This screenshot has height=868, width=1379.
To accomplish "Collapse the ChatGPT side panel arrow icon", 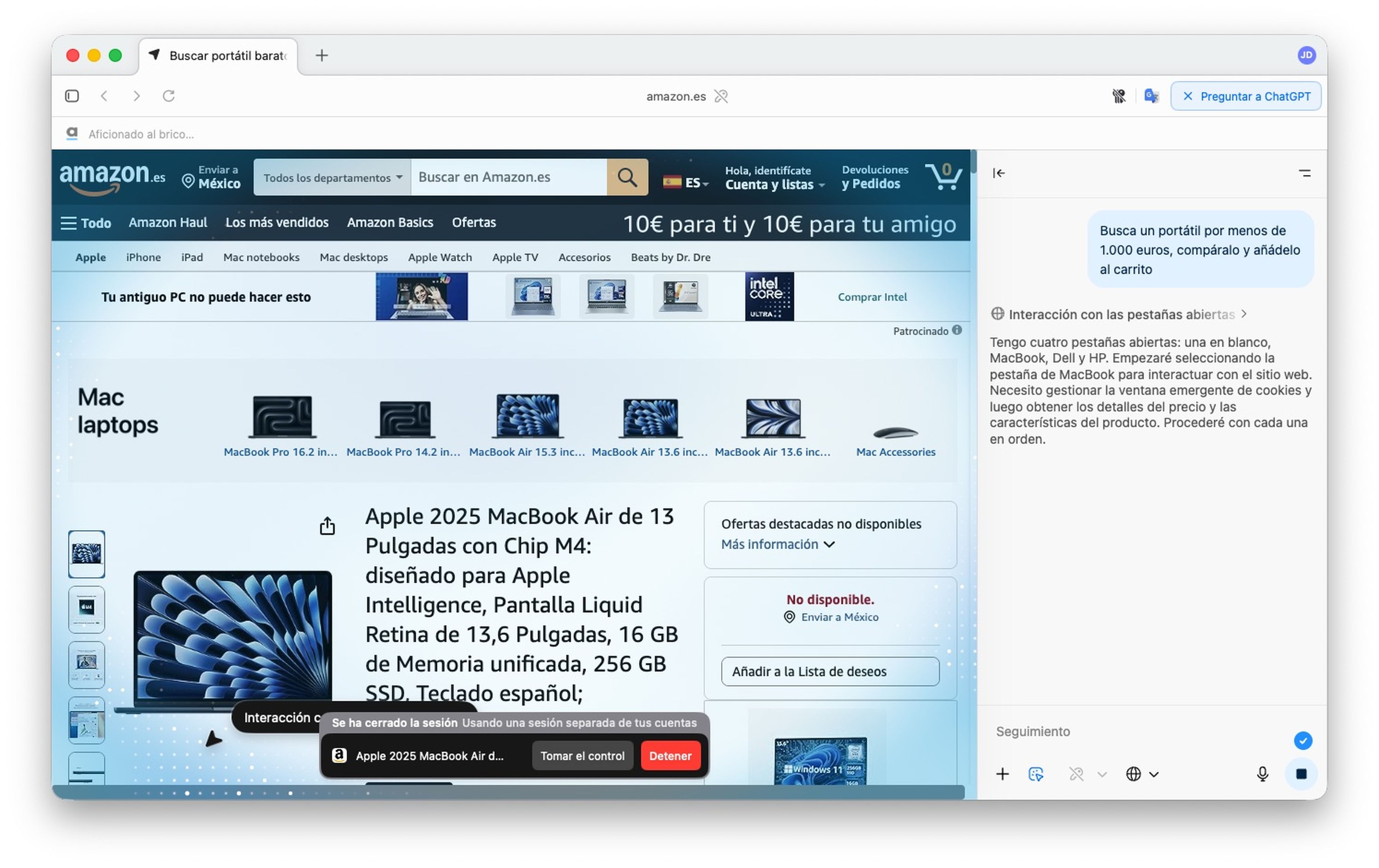I will 999,173.
